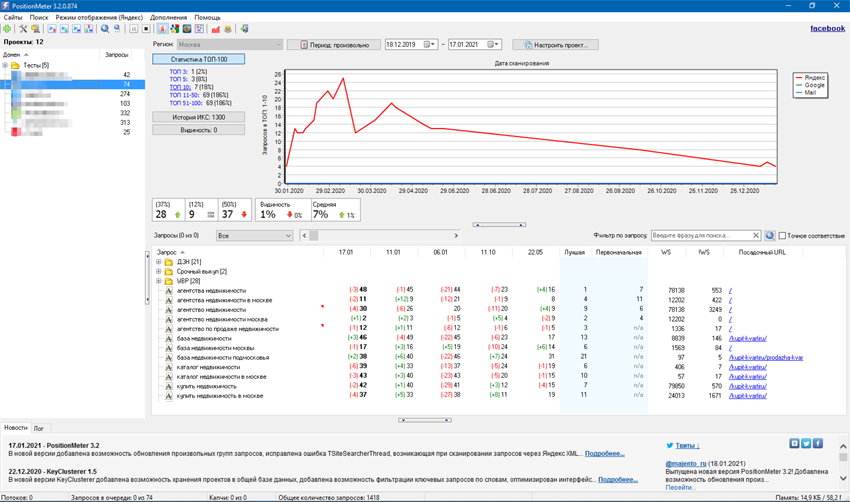The width and height of the screenshot is (850, 502).
Task: Click the 'ТОП 10:' statistics link
Action: [180, 87]
